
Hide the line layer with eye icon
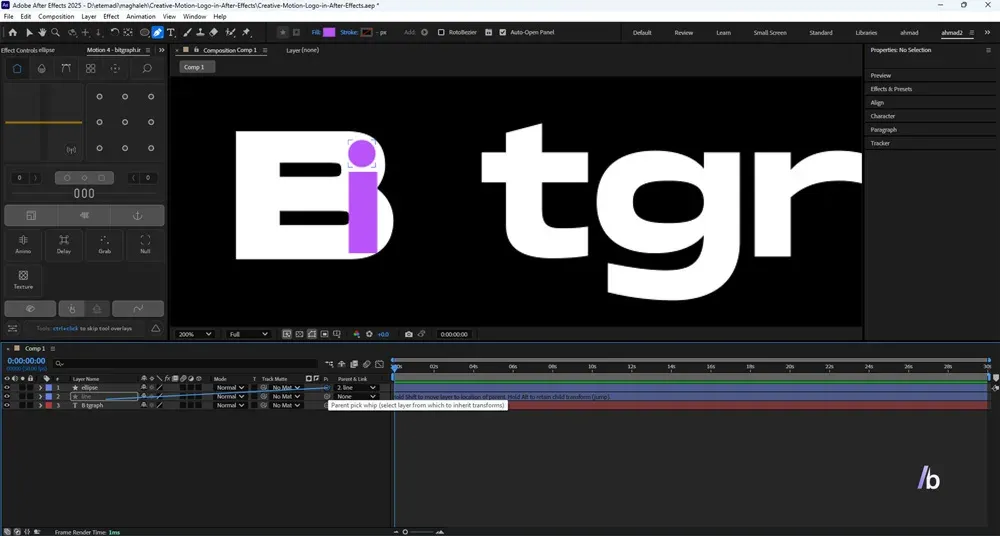(x=7, y=396)
